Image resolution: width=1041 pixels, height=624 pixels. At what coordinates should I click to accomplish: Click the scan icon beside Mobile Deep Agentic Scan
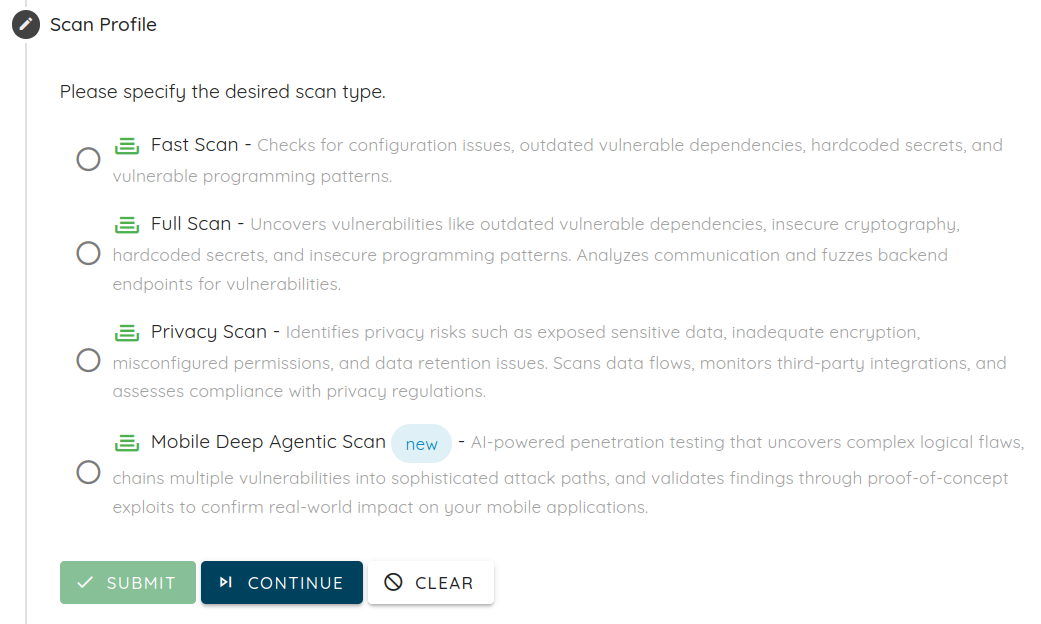(127, 441)
